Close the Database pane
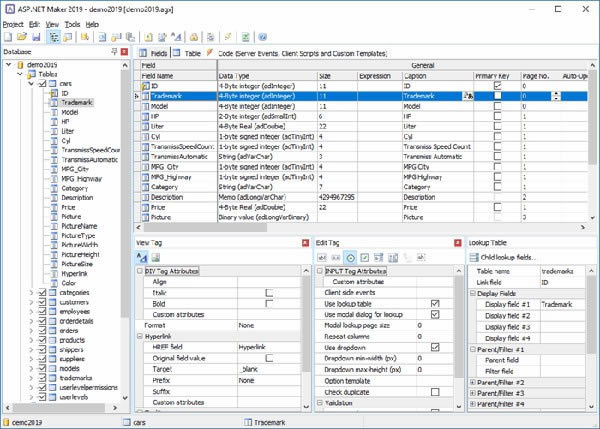Image resolution: width=600 pixels, height=429 pixels. [124, 52]
